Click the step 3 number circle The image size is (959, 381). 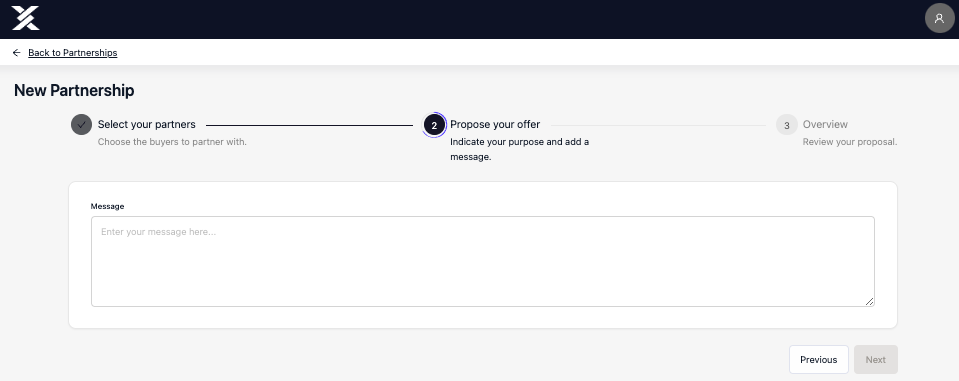tap(787, 125)
